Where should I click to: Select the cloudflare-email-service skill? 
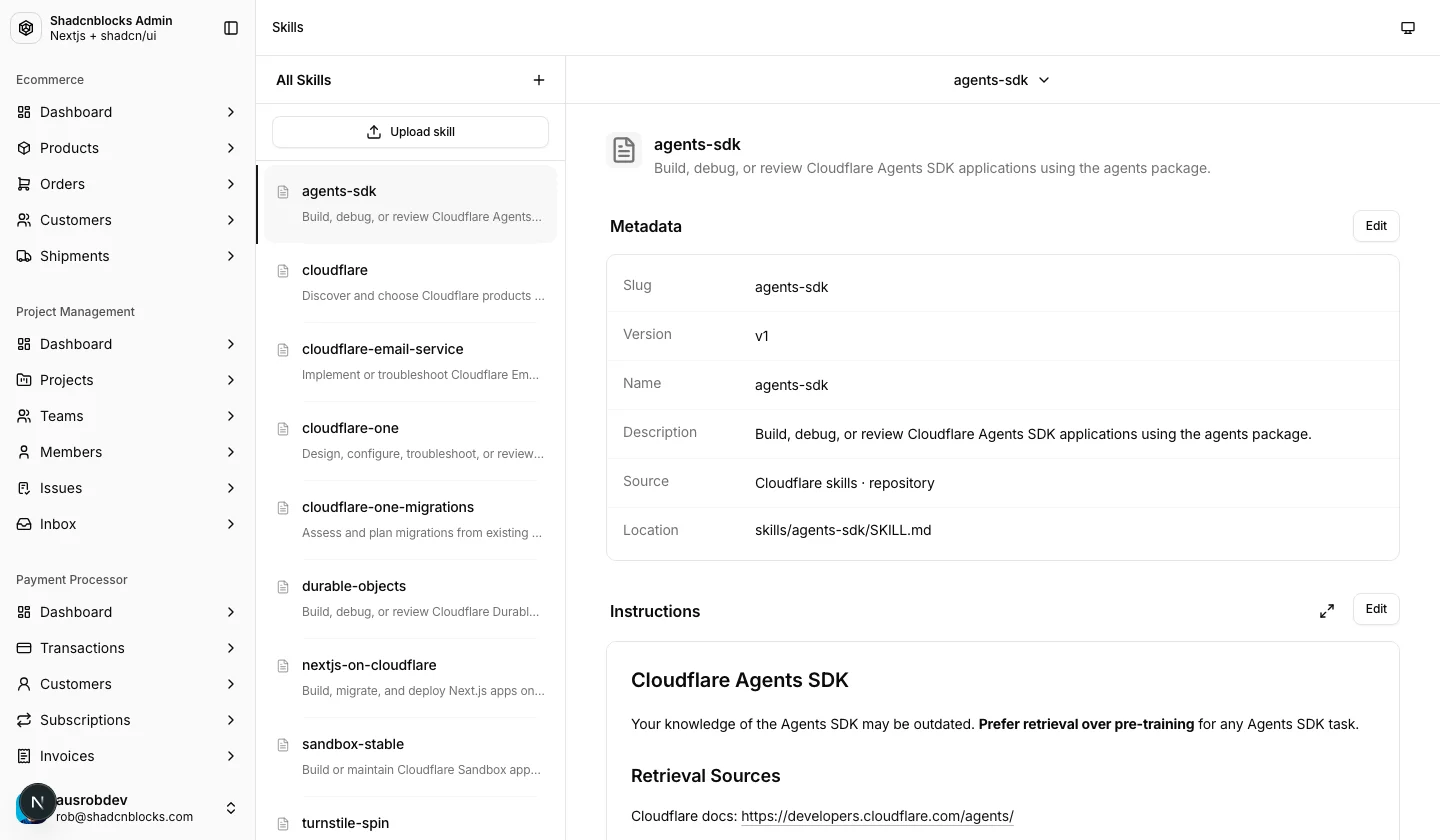410,362
